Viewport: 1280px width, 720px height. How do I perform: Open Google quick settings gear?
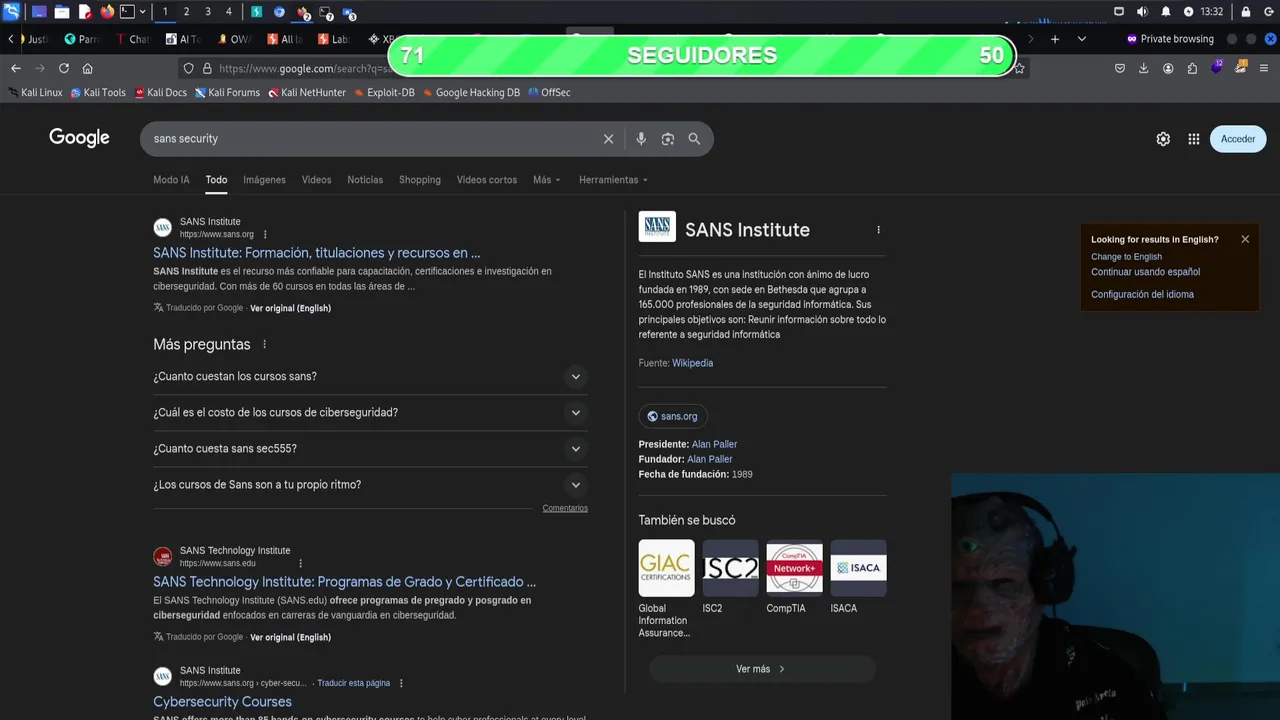1163,139
